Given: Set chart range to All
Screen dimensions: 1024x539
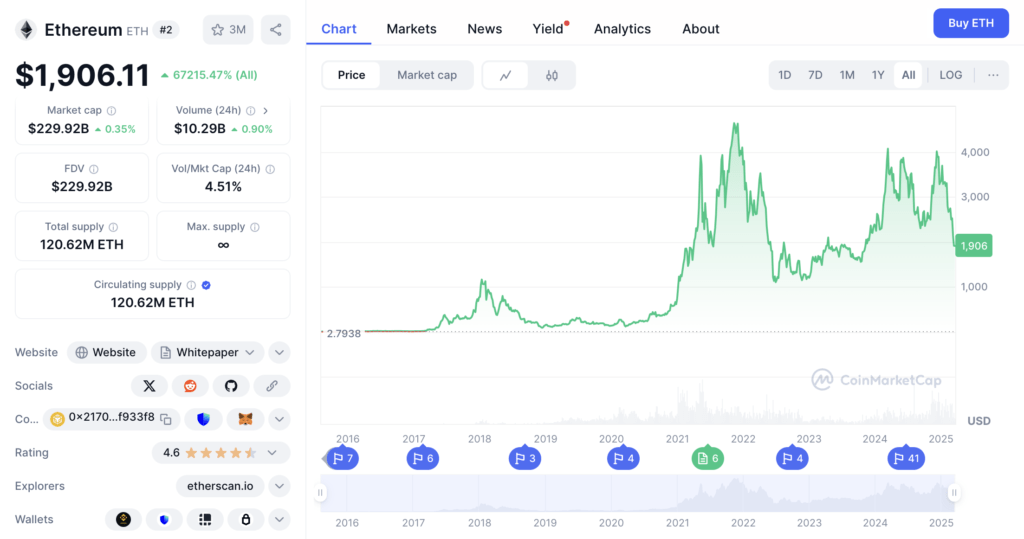Looking at the screenshot, I should click(x=908, y=75).
